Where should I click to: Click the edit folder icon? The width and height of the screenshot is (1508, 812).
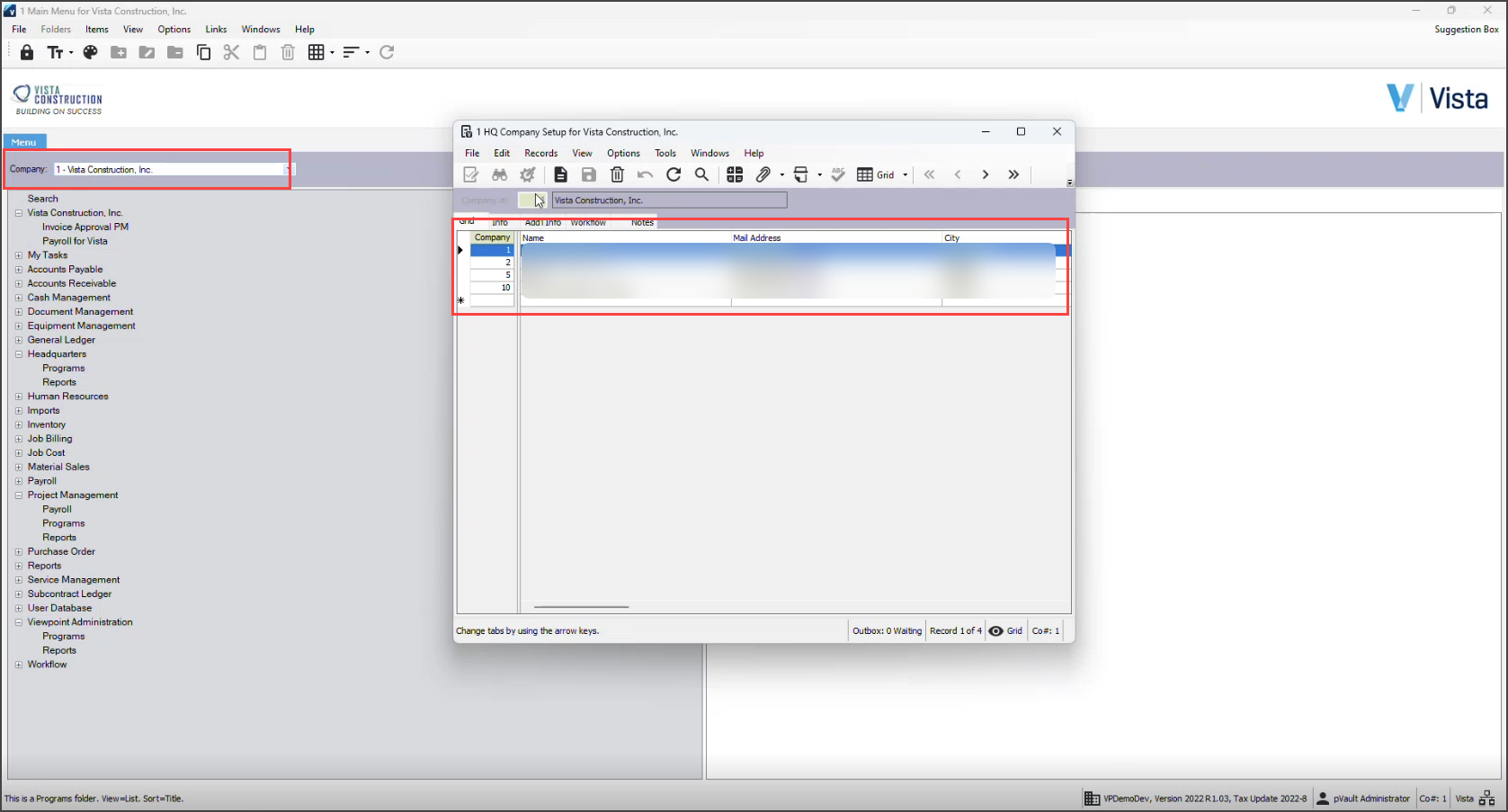(x=147, y=52)
